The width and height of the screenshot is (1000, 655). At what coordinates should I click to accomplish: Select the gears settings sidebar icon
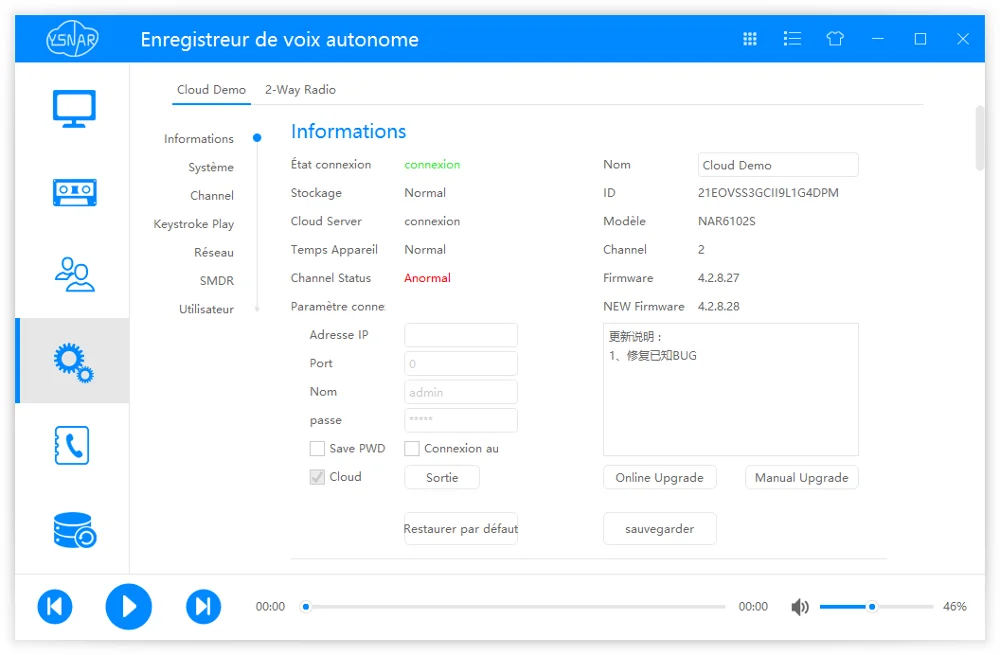(74, 362)
